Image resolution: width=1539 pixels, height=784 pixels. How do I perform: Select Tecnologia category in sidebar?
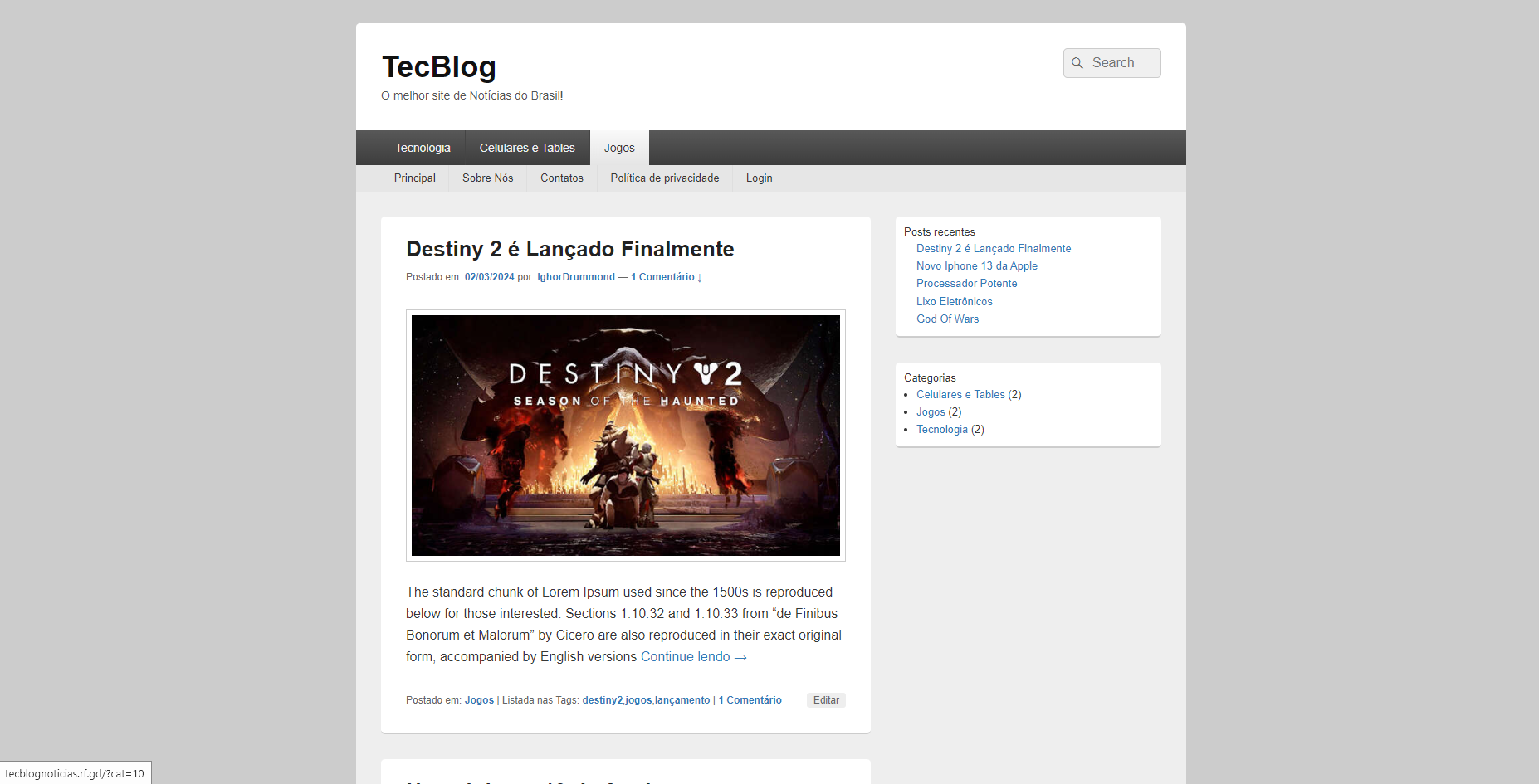click(941, 430)
